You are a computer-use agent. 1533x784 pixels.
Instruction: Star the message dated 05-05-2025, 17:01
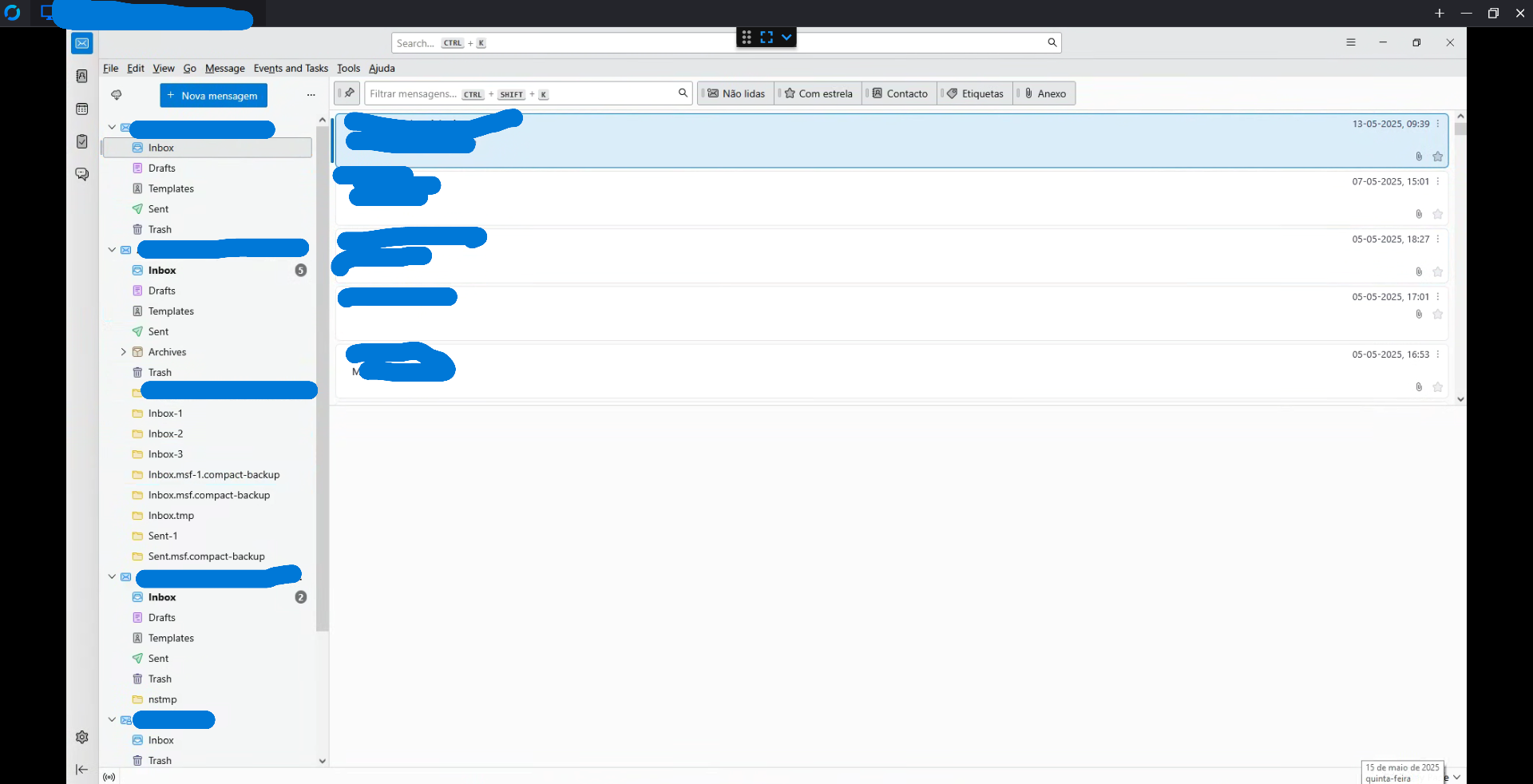pos(1437,315)
